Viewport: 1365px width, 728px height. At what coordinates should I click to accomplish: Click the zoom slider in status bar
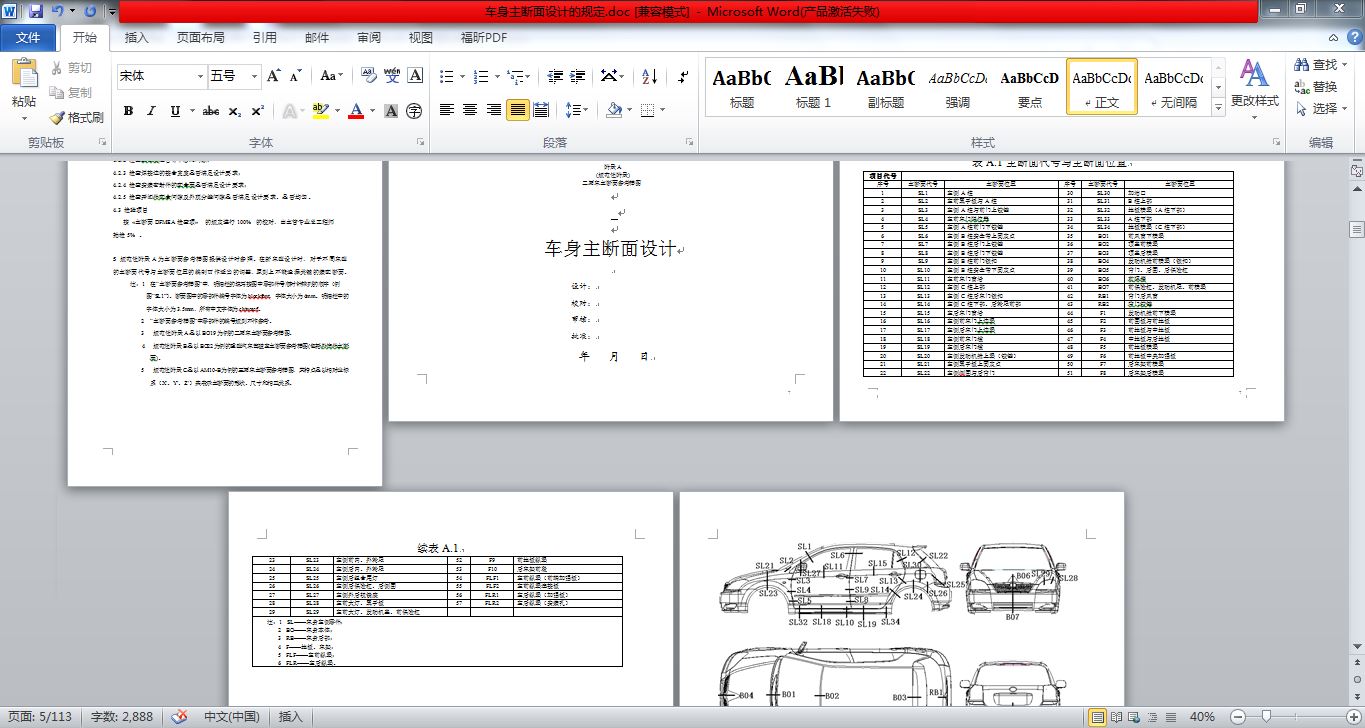pos(1267,716)
